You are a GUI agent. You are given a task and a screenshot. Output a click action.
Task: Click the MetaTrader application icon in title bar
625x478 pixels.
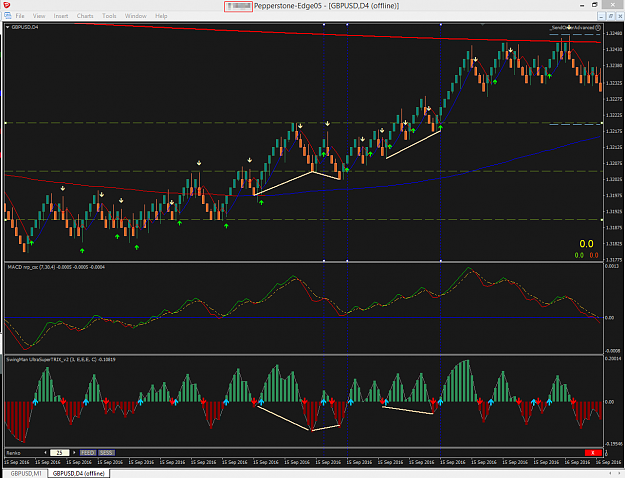[x=6, y=5]
